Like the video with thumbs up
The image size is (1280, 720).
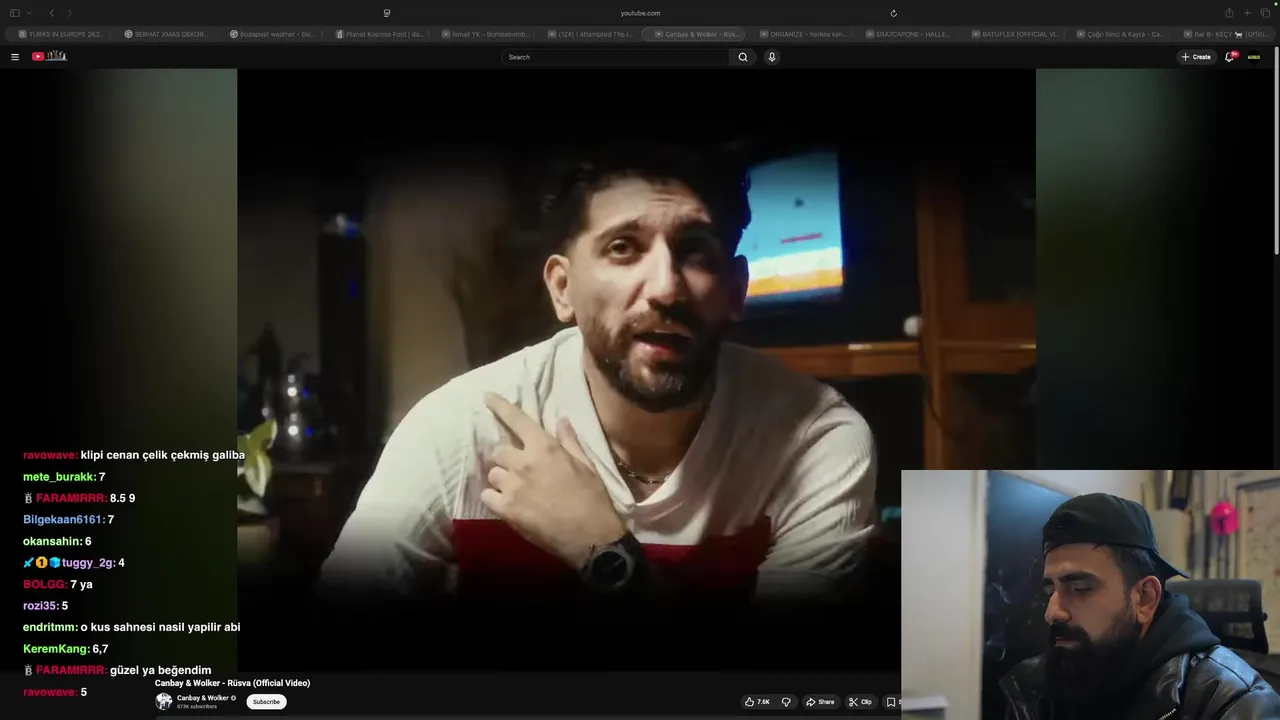(757, 702)
